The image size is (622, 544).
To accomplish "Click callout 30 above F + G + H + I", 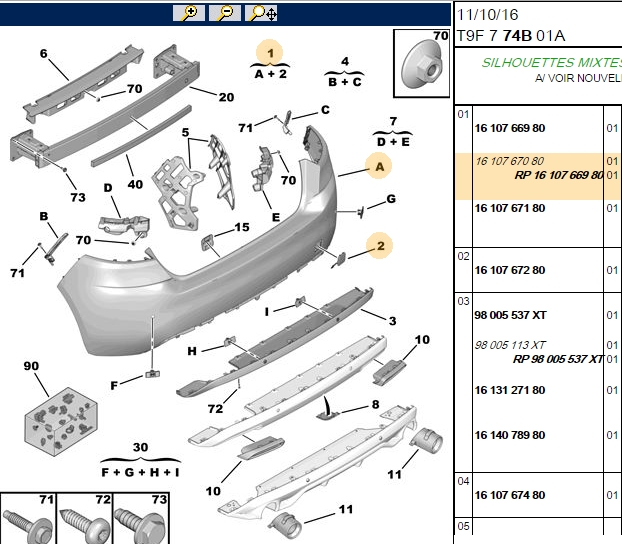I will coord(140,447).
